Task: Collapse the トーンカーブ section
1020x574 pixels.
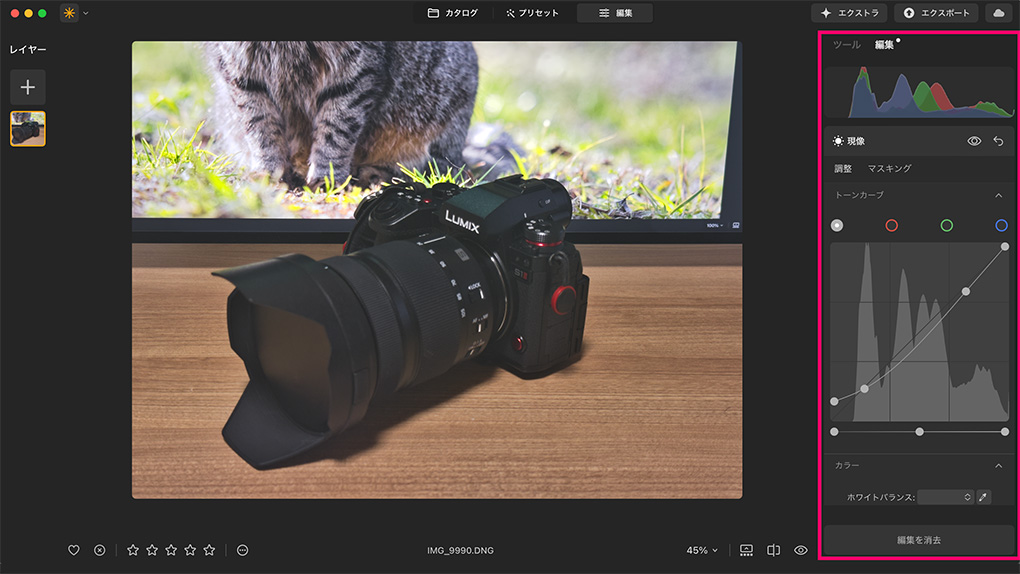Action: pos(999,195)
